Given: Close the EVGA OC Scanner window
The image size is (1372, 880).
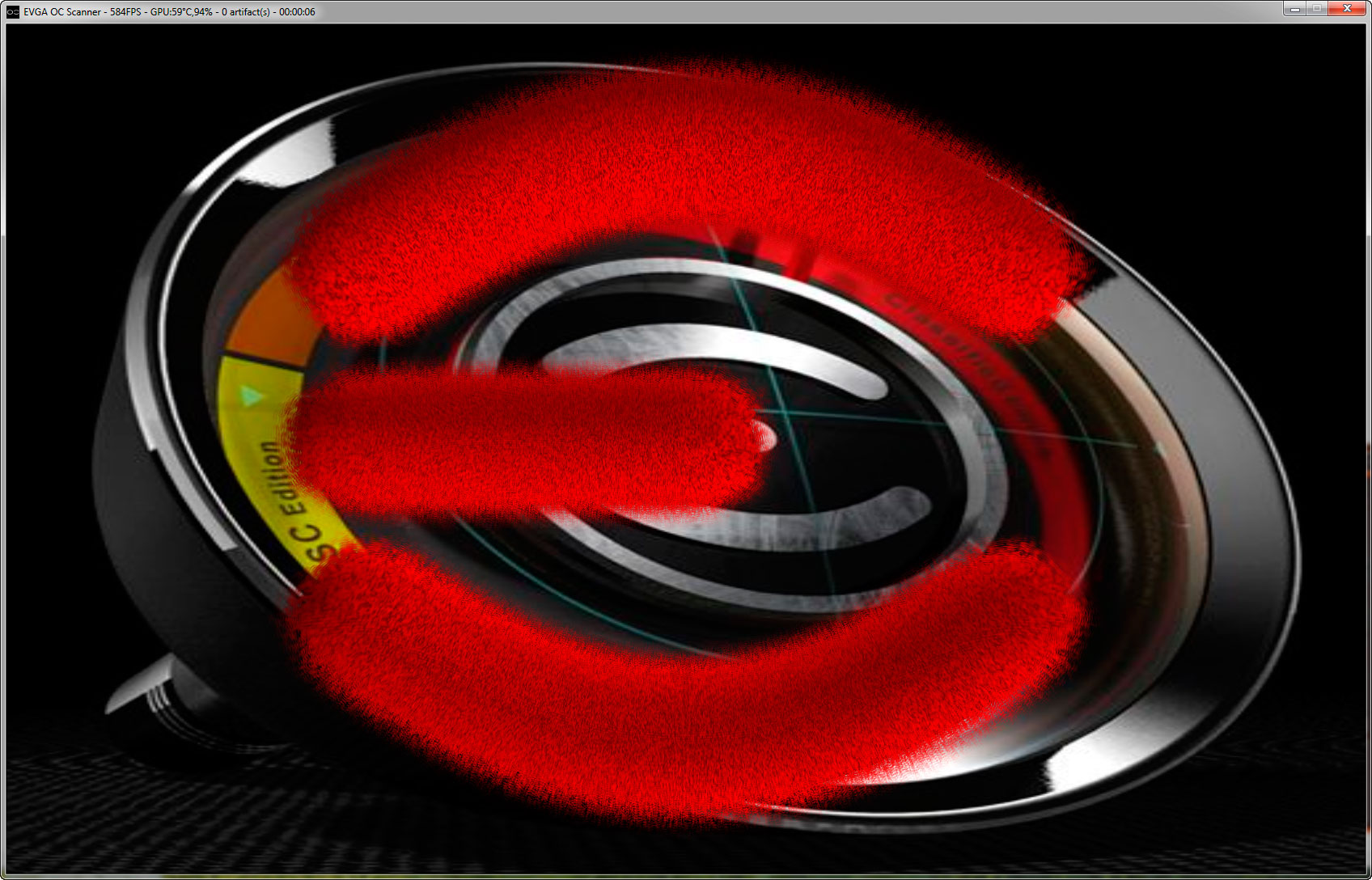Looking at the screenshot, I should pyautogui.click(x=1347, y=8).
